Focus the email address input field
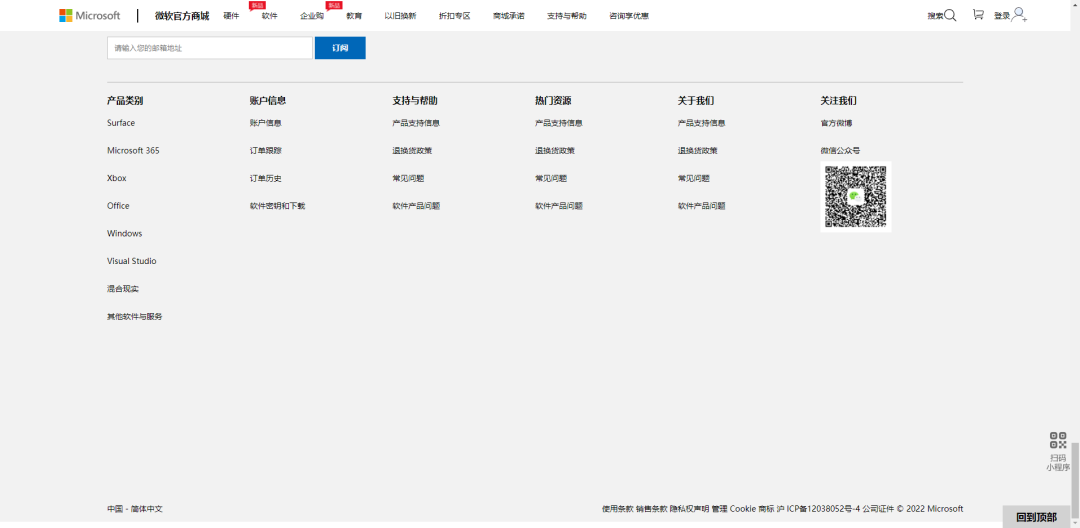This screenshot has width=1080, height=528. [210, 48]
